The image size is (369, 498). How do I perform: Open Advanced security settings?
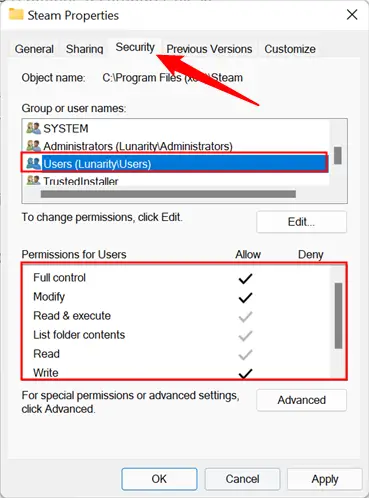click(301, 400)
